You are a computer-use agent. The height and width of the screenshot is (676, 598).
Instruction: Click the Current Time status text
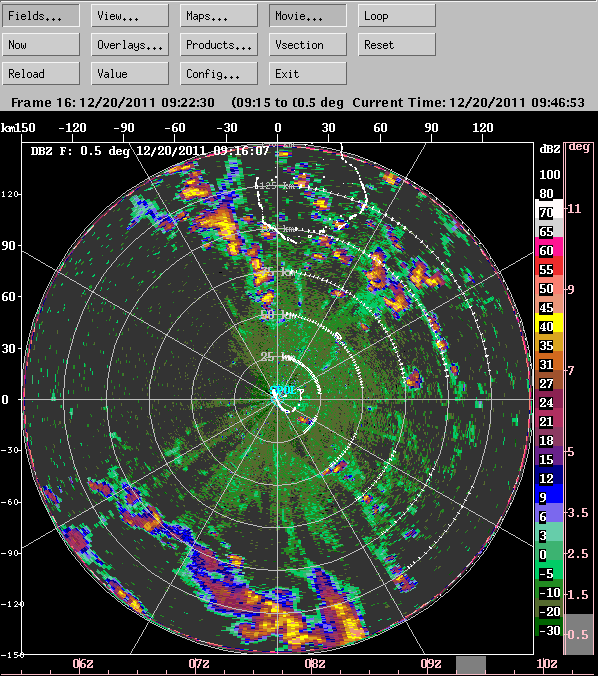[x=468, y=103]
